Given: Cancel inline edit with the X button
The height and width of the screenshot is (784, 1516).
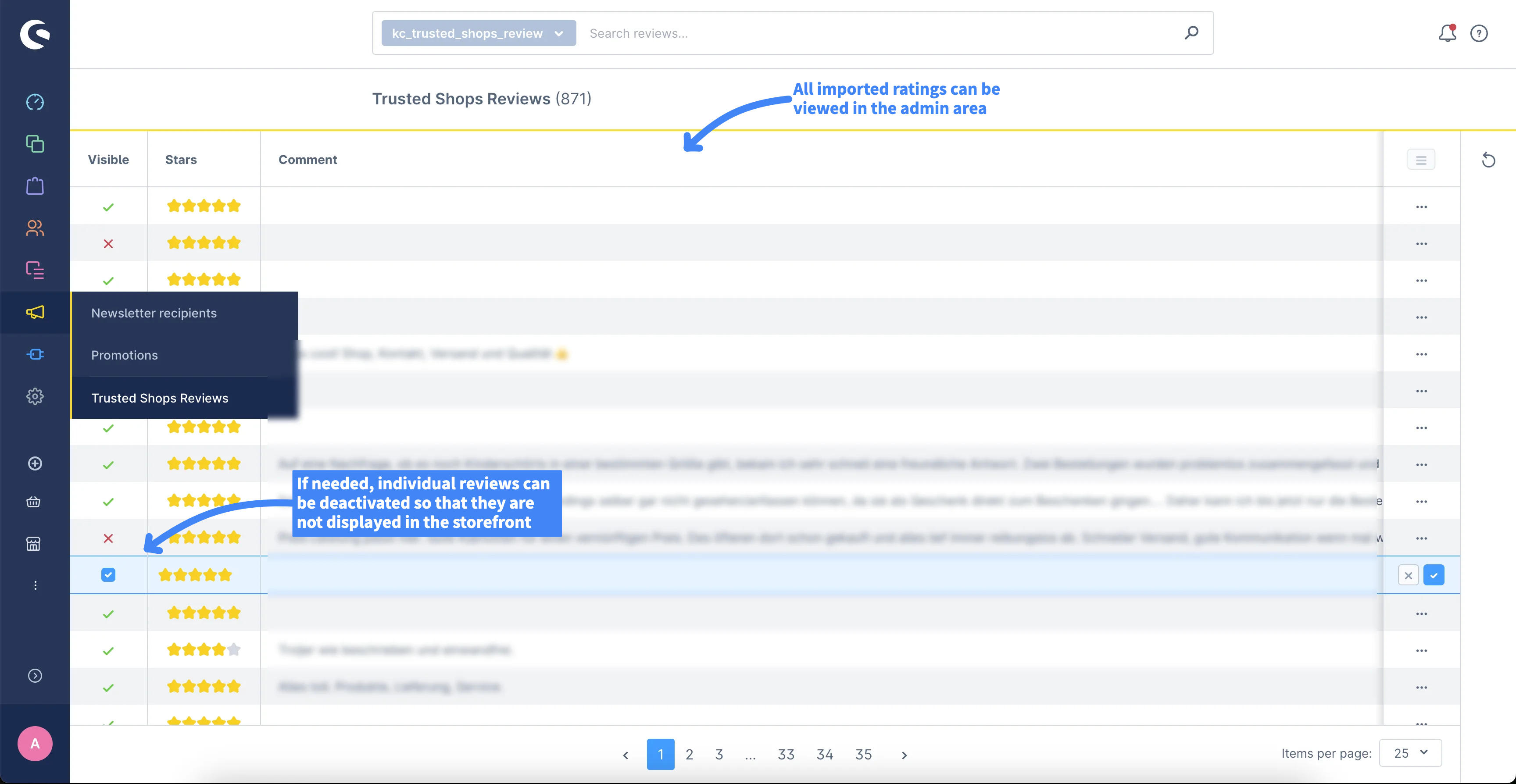Looking at the screenshot, I should [x=1408, y=575].
